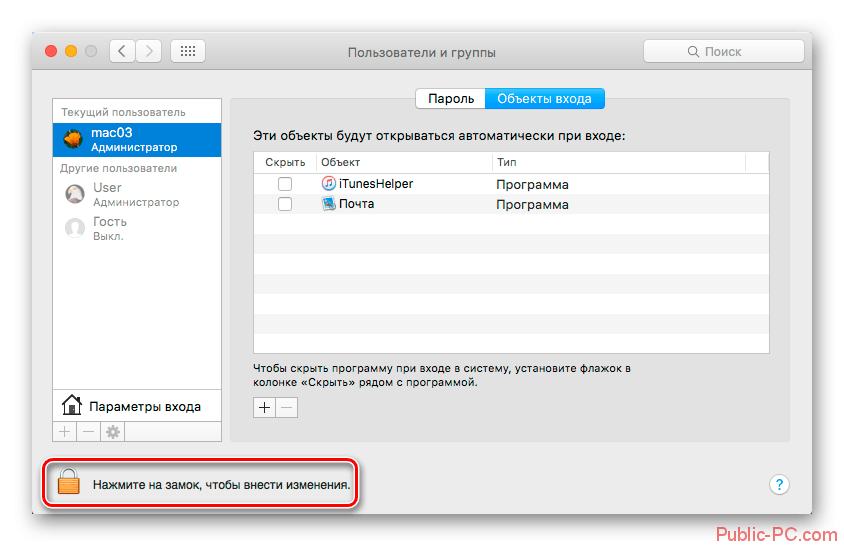This screenshot has width=844, height=547.
Task: Click the Гость guest avatar icon
Action: (74, 228)
